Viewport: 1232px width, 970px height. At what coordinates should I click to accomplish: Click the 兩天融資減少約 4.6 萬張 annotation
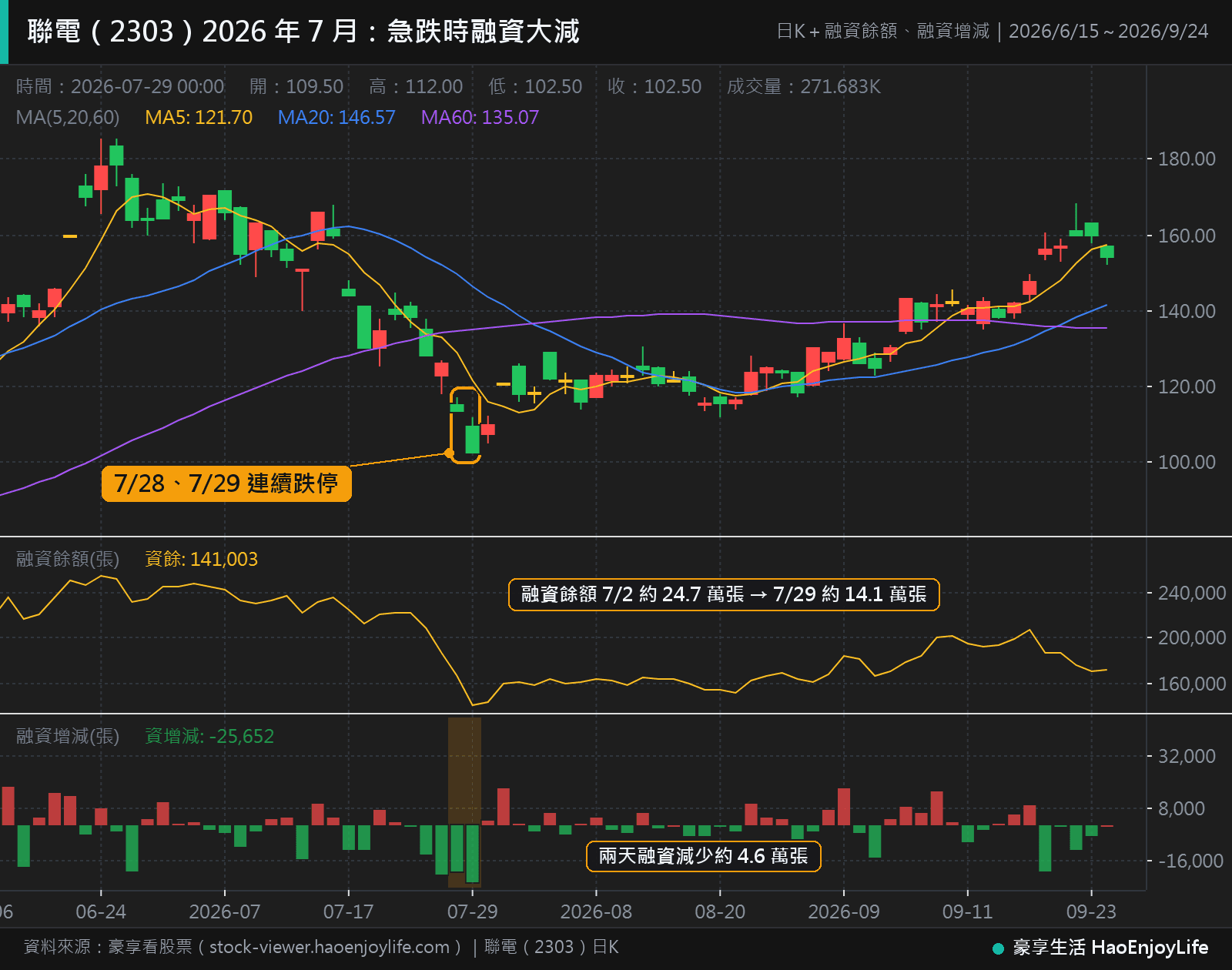[x=704, y=856]
